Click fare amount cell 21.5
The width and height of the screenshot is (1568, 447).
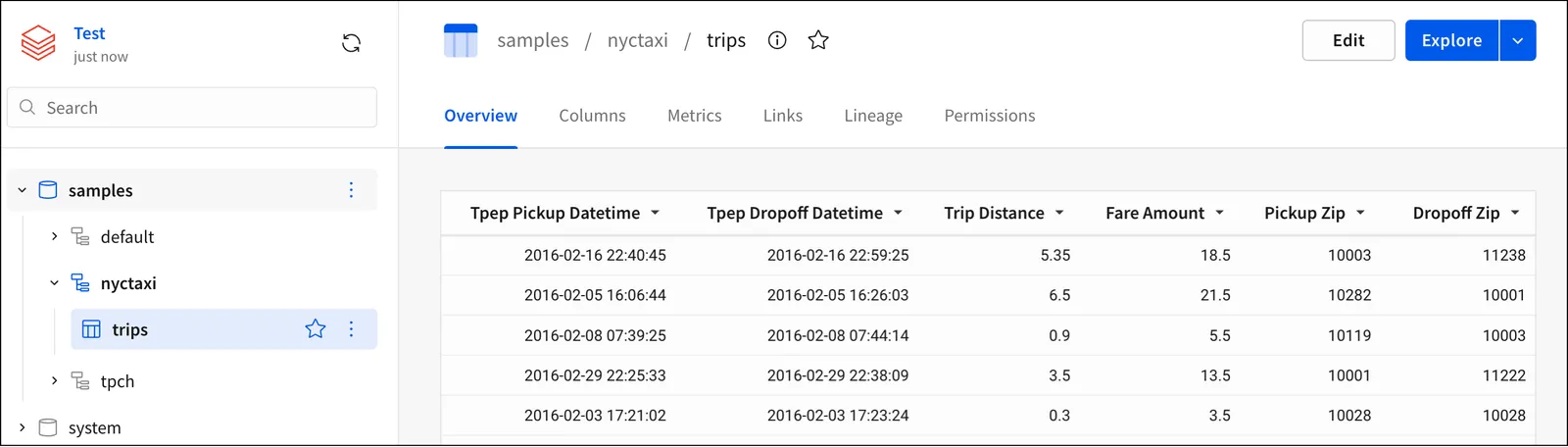coord(1215,295)
